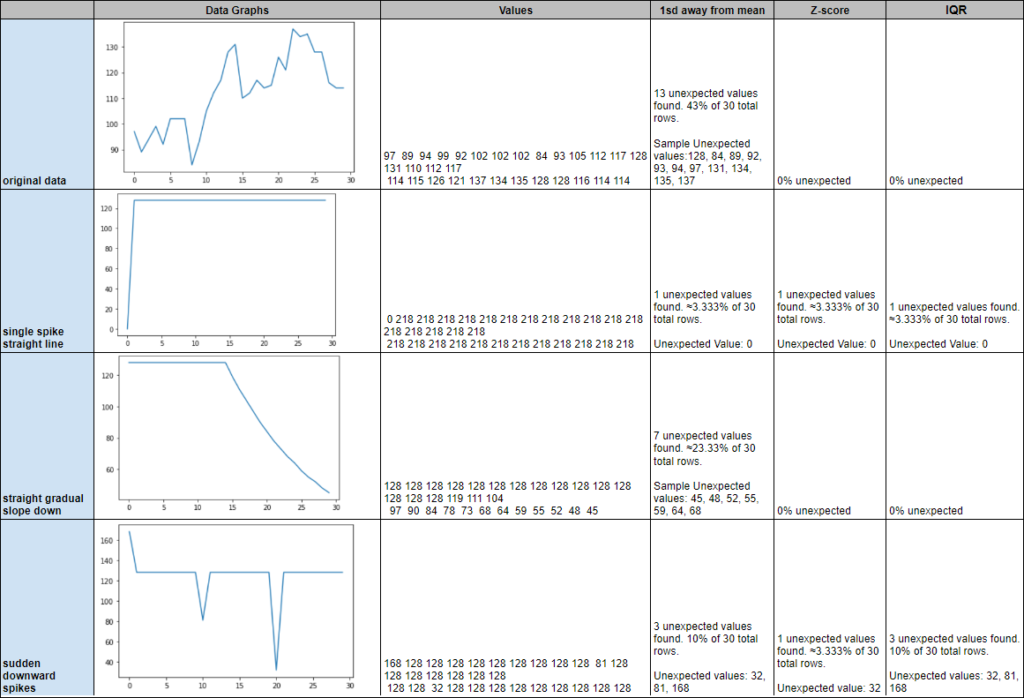Click the 7 unexpected values found cell
This screenshot has width=1024, height=698.
(x=712, y=436)
